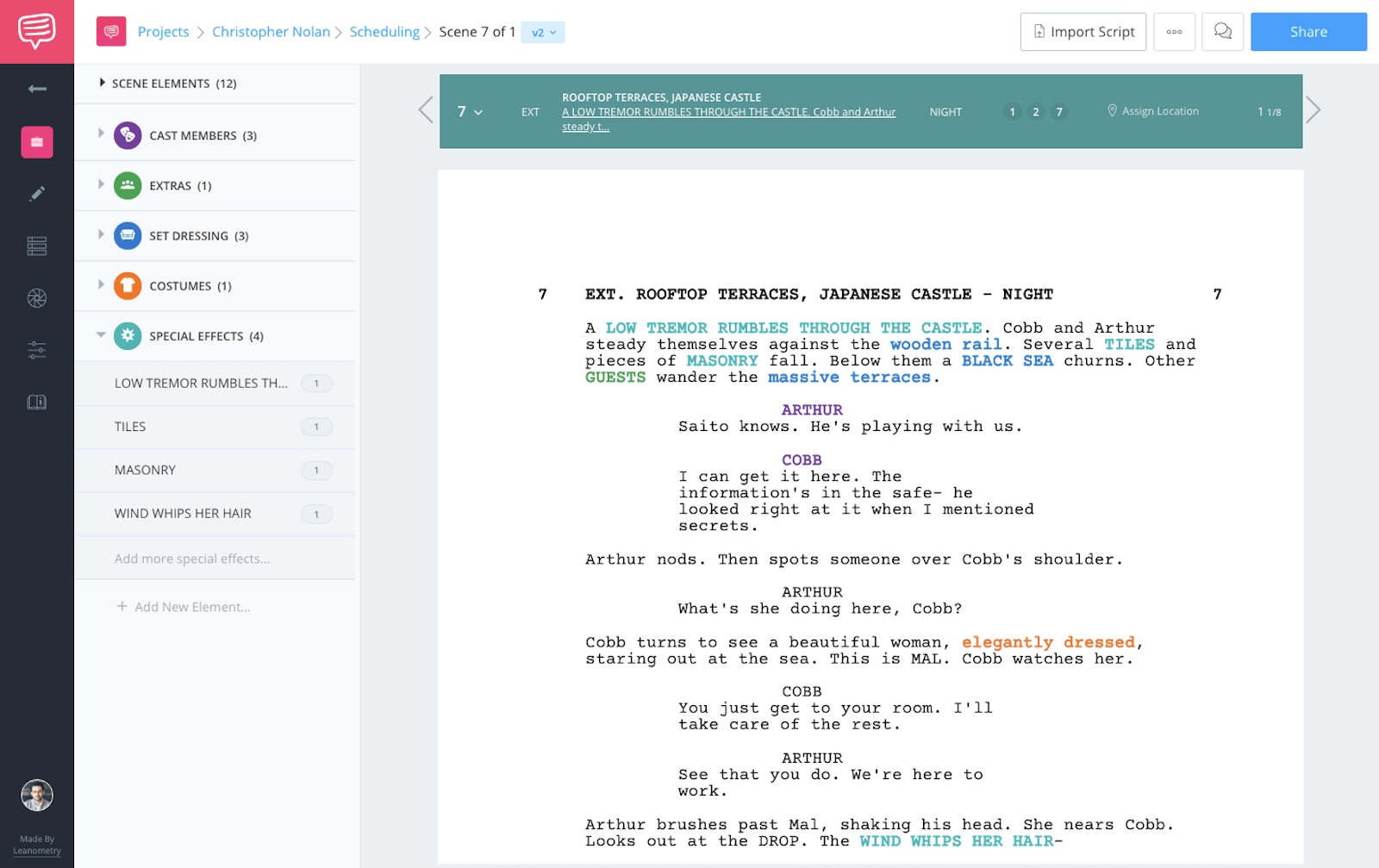The image size is (1379, 868).
Task: Open the v2 version dropdown
Action: pos(543,32)
